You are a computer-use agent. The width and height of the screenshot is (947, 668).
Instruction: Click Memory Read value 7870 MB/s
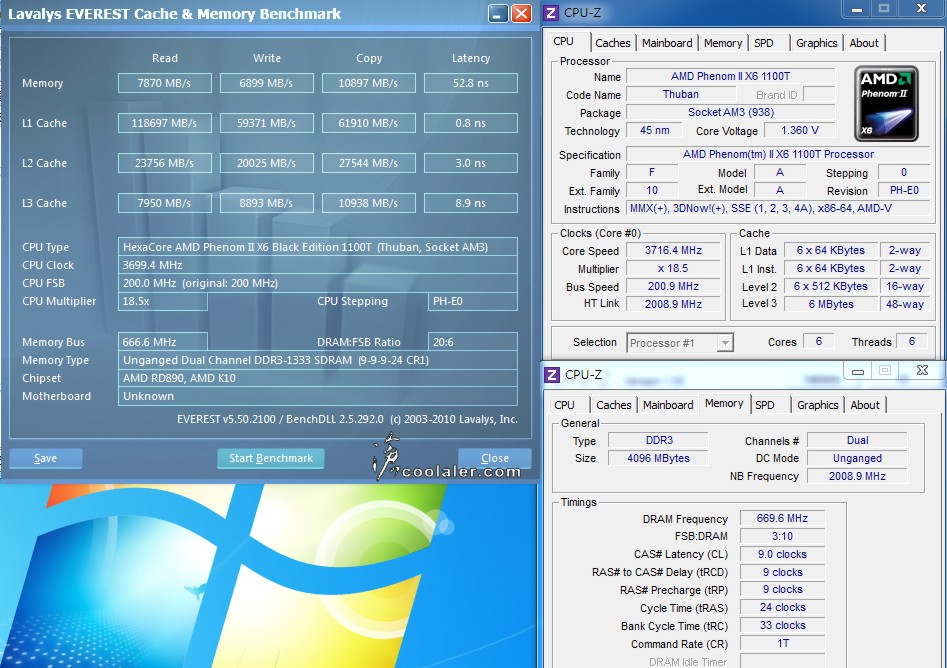[164, 83]
